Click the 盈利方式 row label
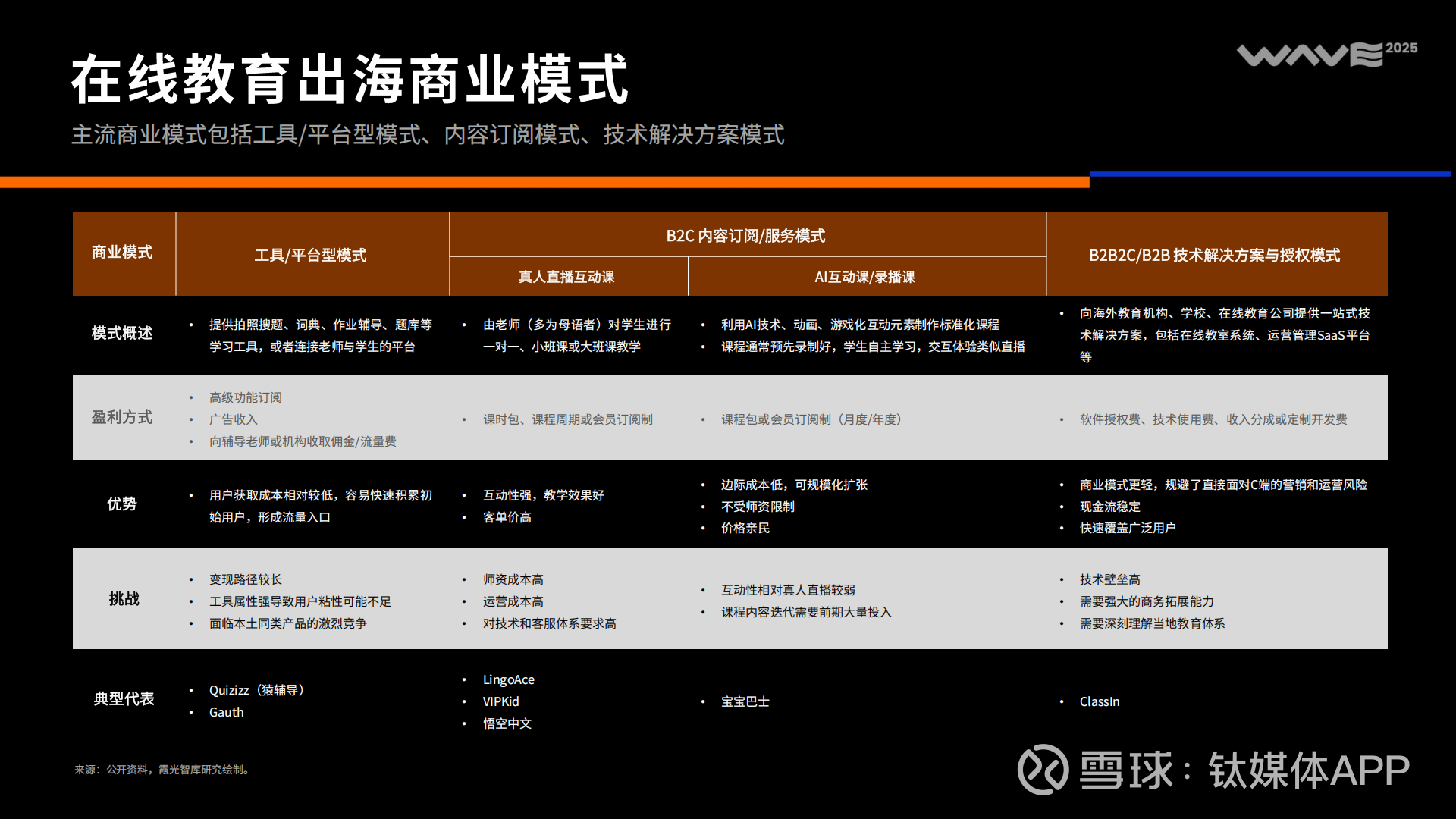 122,417
